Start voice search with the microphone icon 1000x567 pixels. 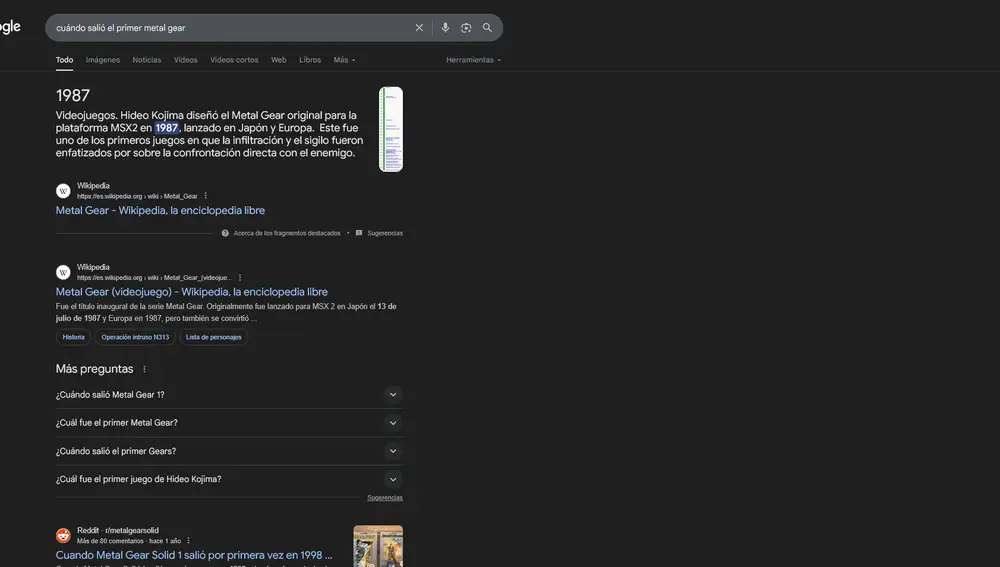pos(445,27)
